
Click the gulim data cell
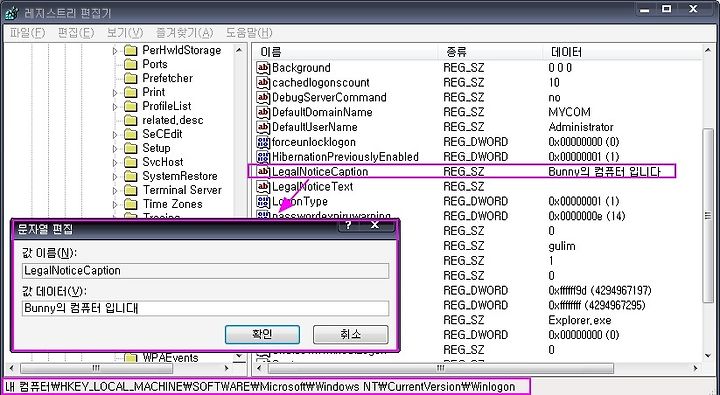point(562,246)
